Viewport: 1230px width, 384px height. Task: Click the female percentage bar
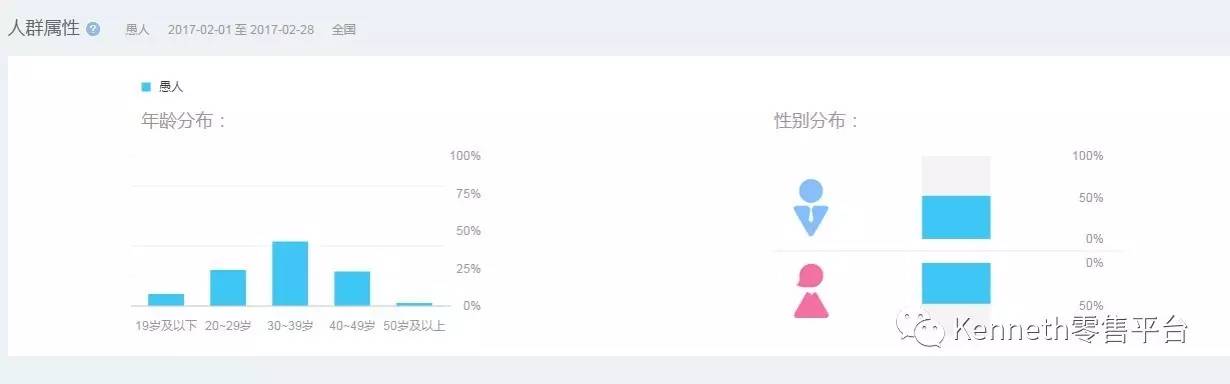pyautogui.click(x=956, y=283)
